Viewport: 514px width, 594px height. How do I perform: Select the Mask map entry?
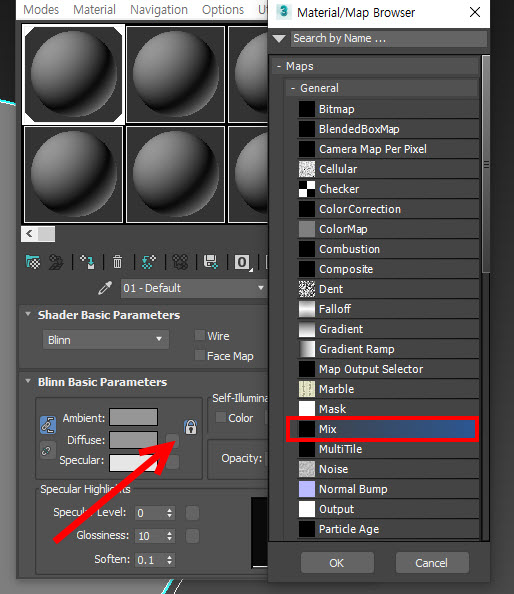[388, 409]
